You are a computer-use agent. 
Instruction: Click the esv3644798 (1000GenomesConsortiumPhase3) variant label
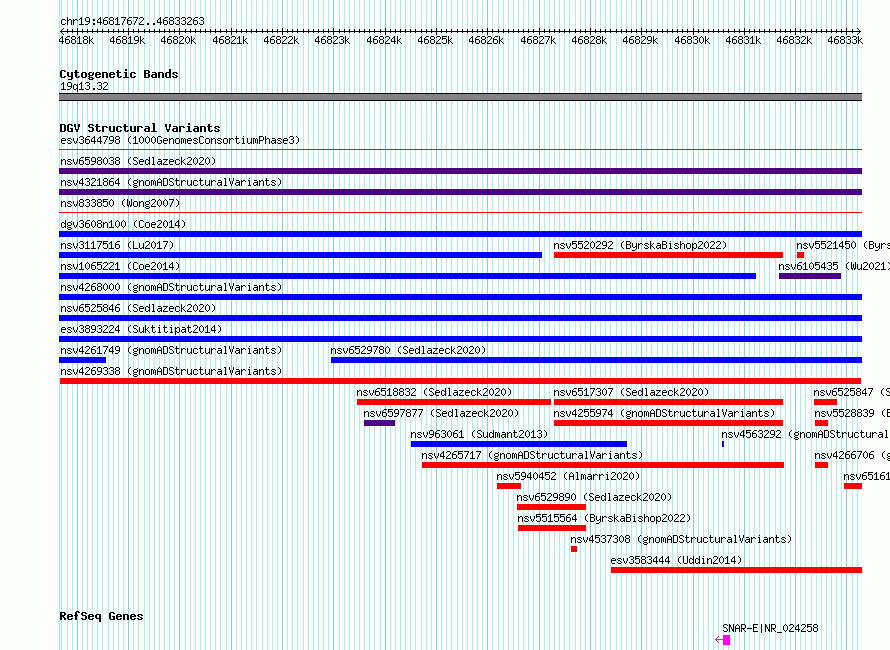click(180, 140)
